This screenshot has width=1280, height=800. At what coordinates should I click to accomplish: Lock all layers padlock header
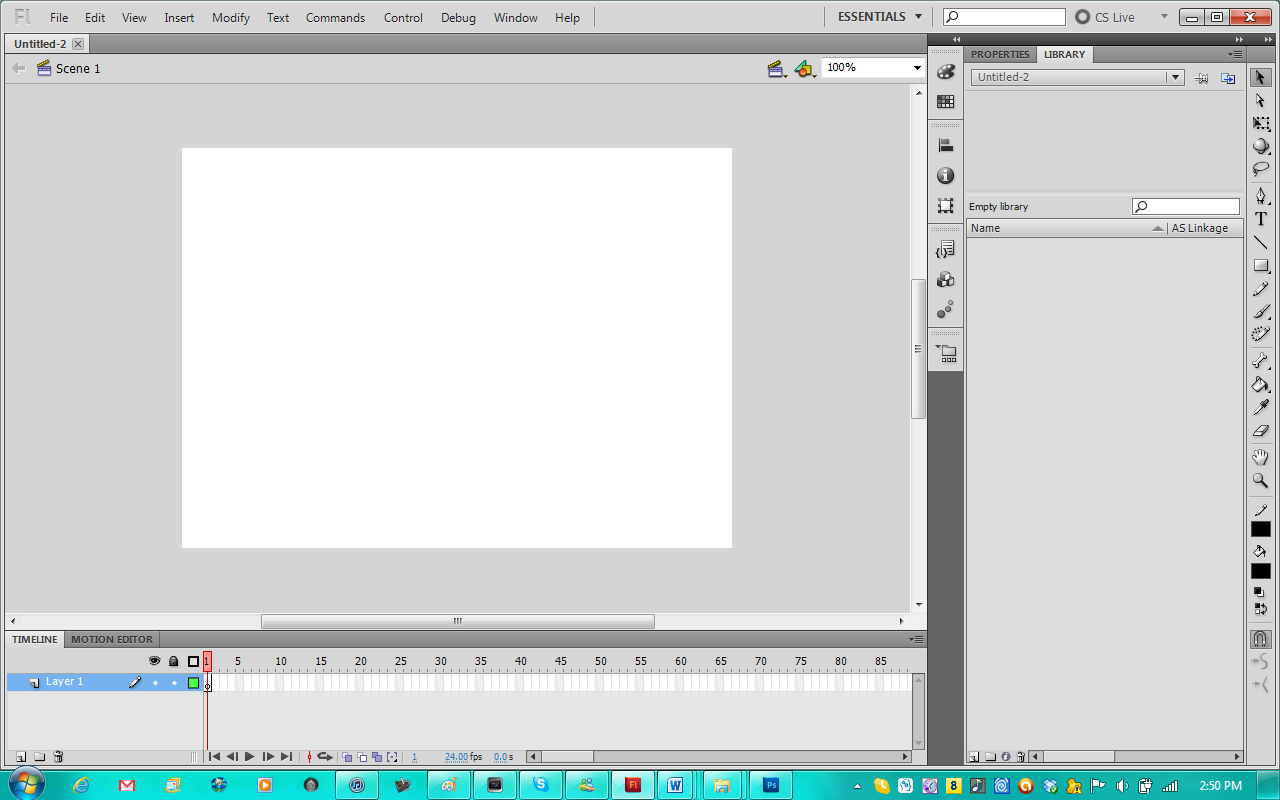pos(173,661)
